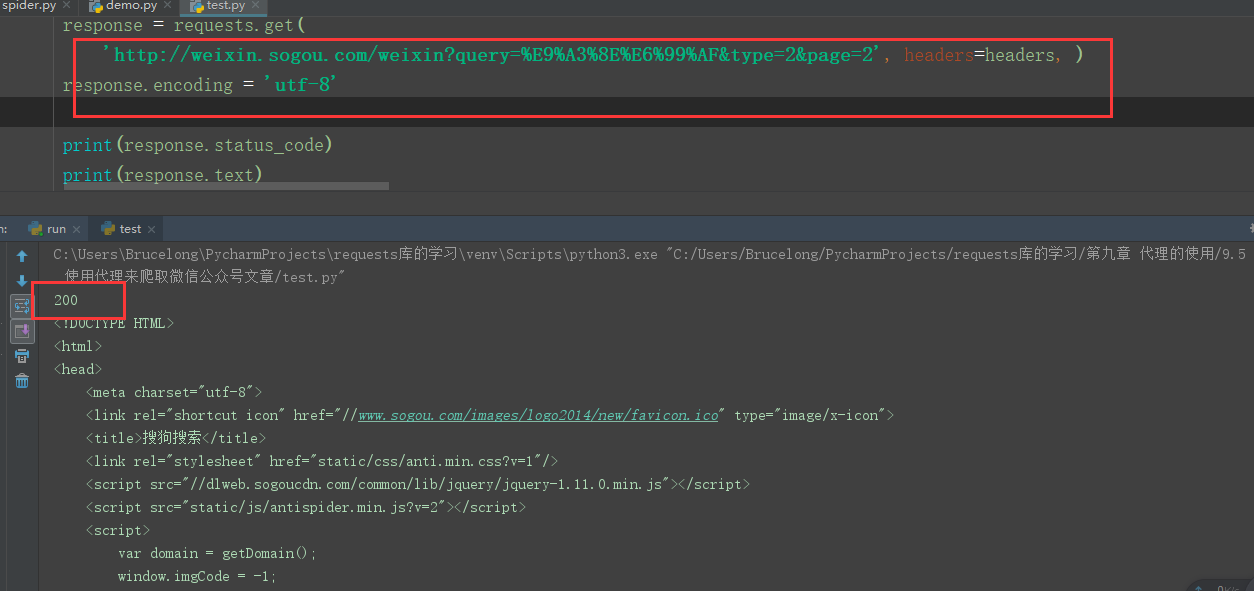Clear all console output with trash icon
1254x591 pixels.
click(x=22, y=380)
